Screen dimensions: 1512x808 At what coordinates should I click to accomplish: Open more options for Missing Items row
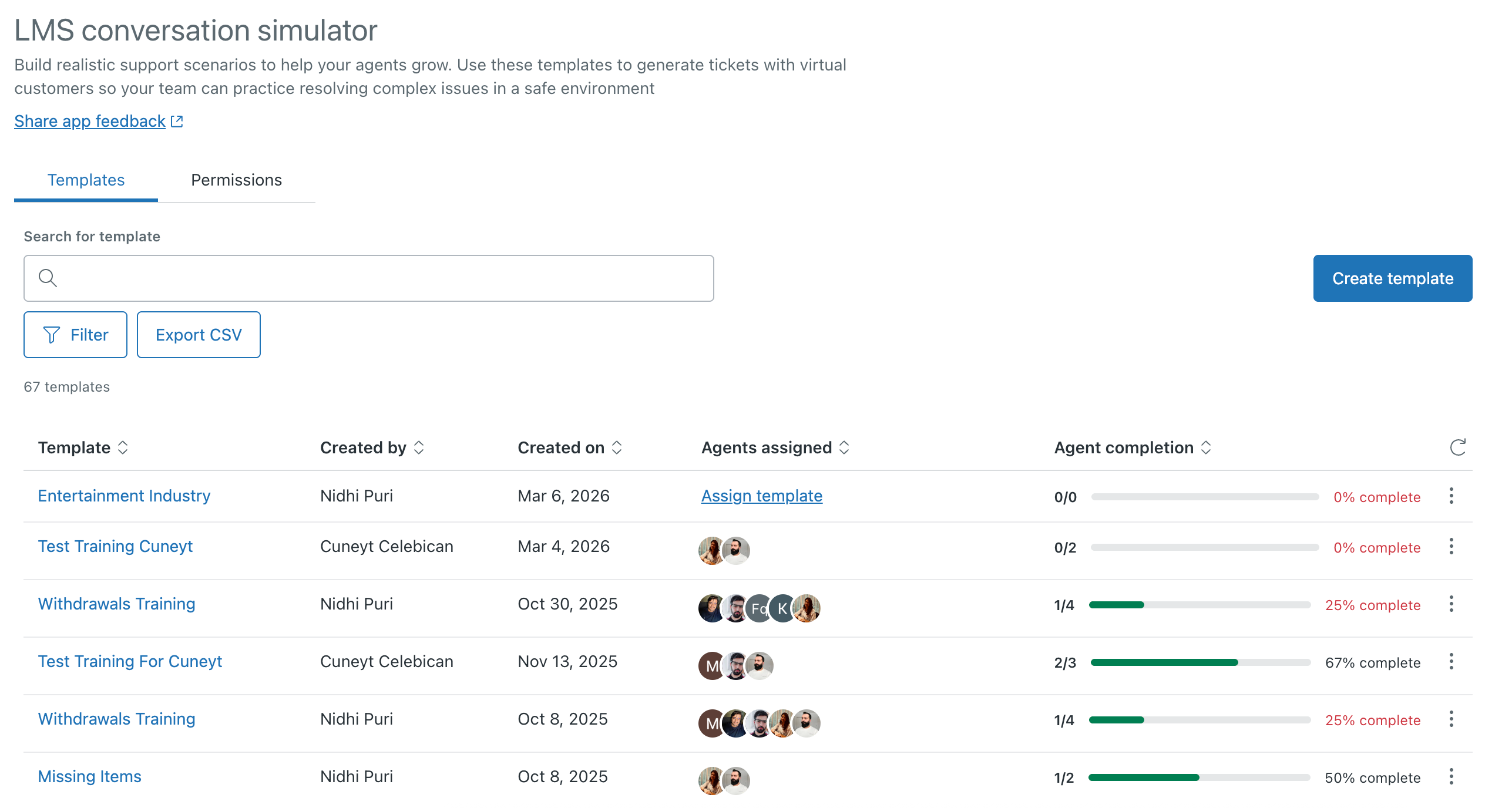pos(1451,777)
